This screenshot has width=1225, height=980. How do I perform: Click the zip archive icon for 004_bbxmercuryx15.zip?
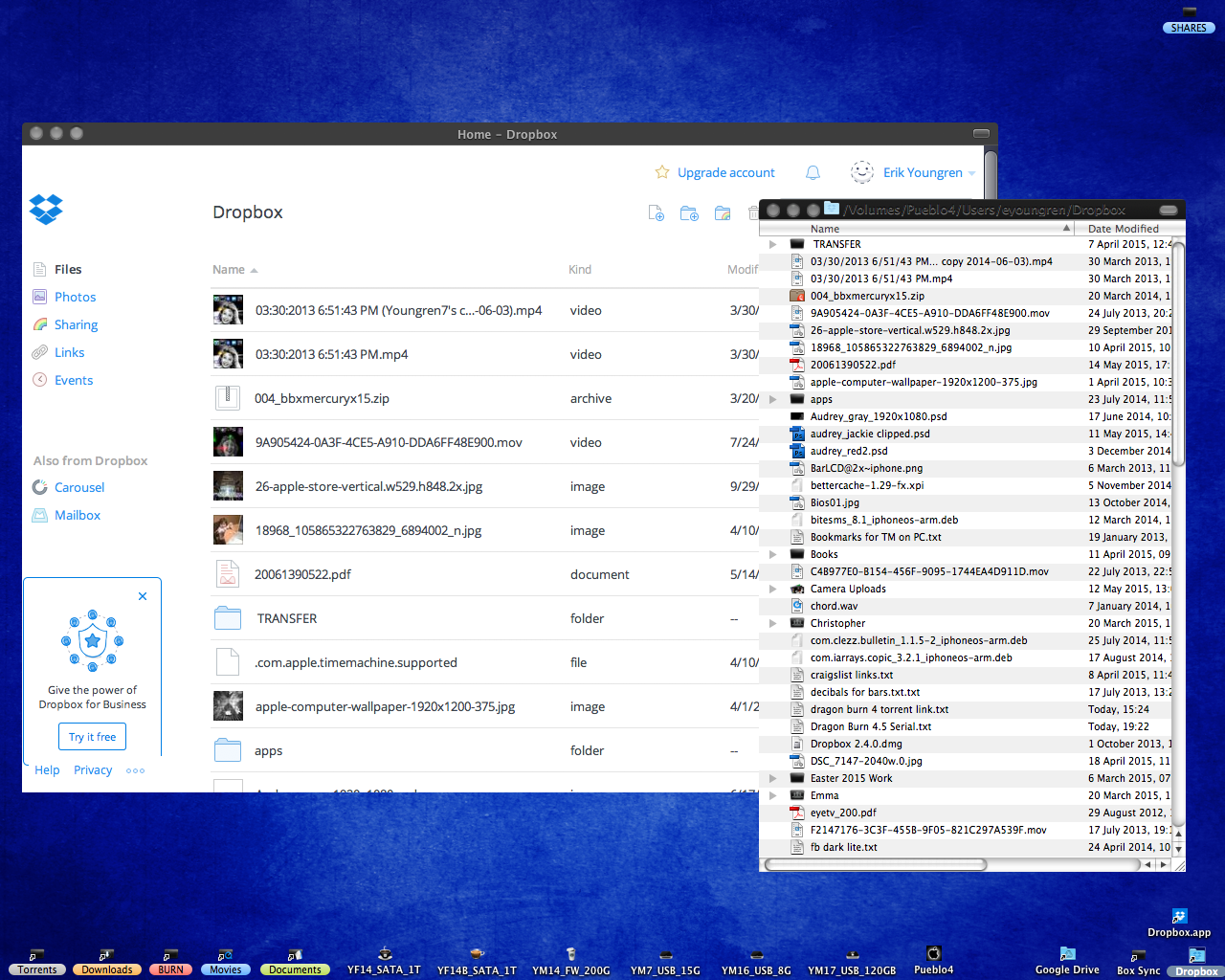click(x=227, y=398)
